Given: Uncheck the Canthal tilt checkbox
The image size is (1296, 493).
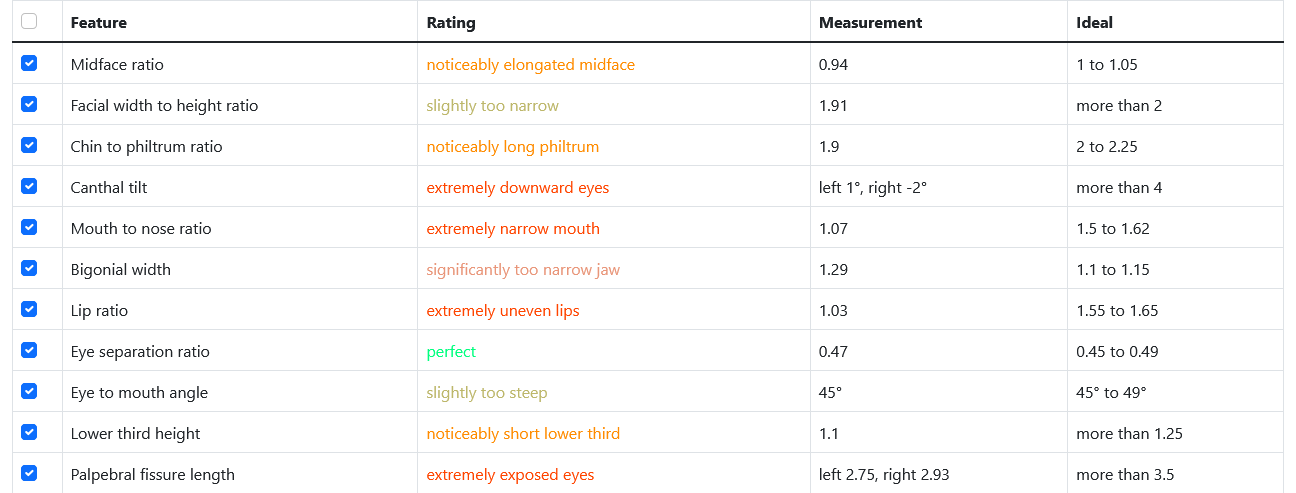Looking at the screenshot, I should pyautogui.click(x=29, y=186).
